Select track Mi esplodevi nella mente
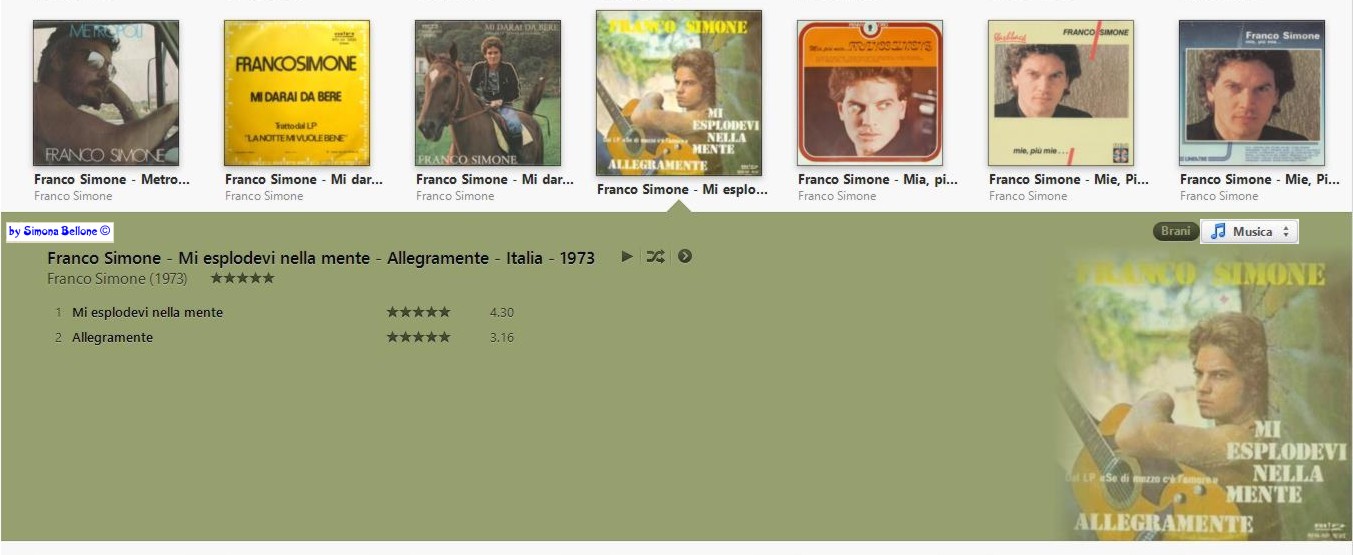 [147, 312]
